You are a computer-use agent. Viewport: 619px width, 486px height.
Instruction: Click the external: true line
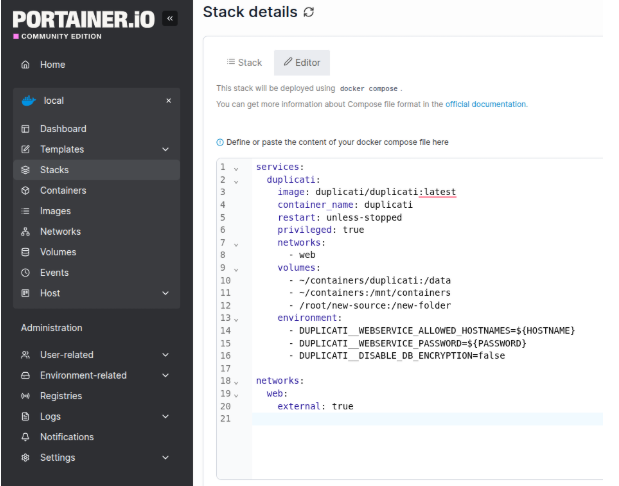coord(315,406)
